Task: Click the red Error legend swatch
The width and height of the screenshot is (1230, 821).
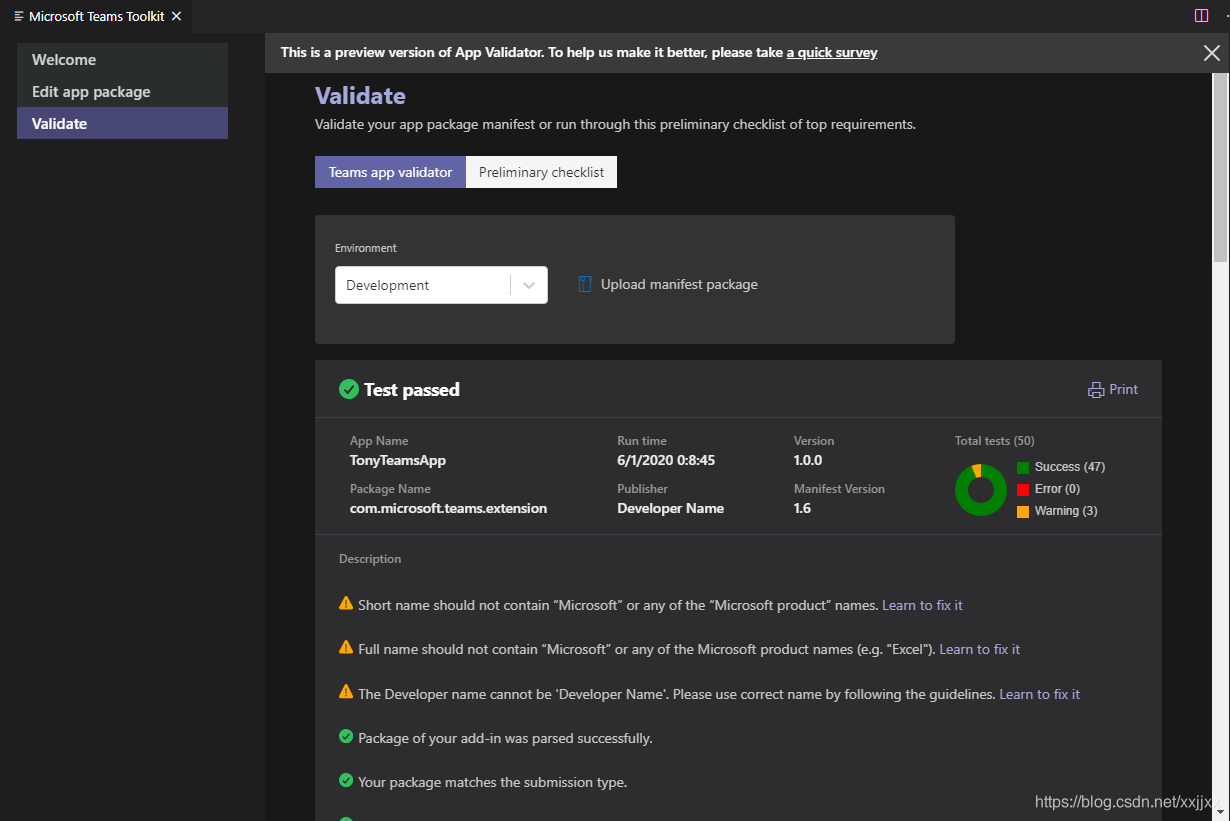Action: coord(1023,489)
